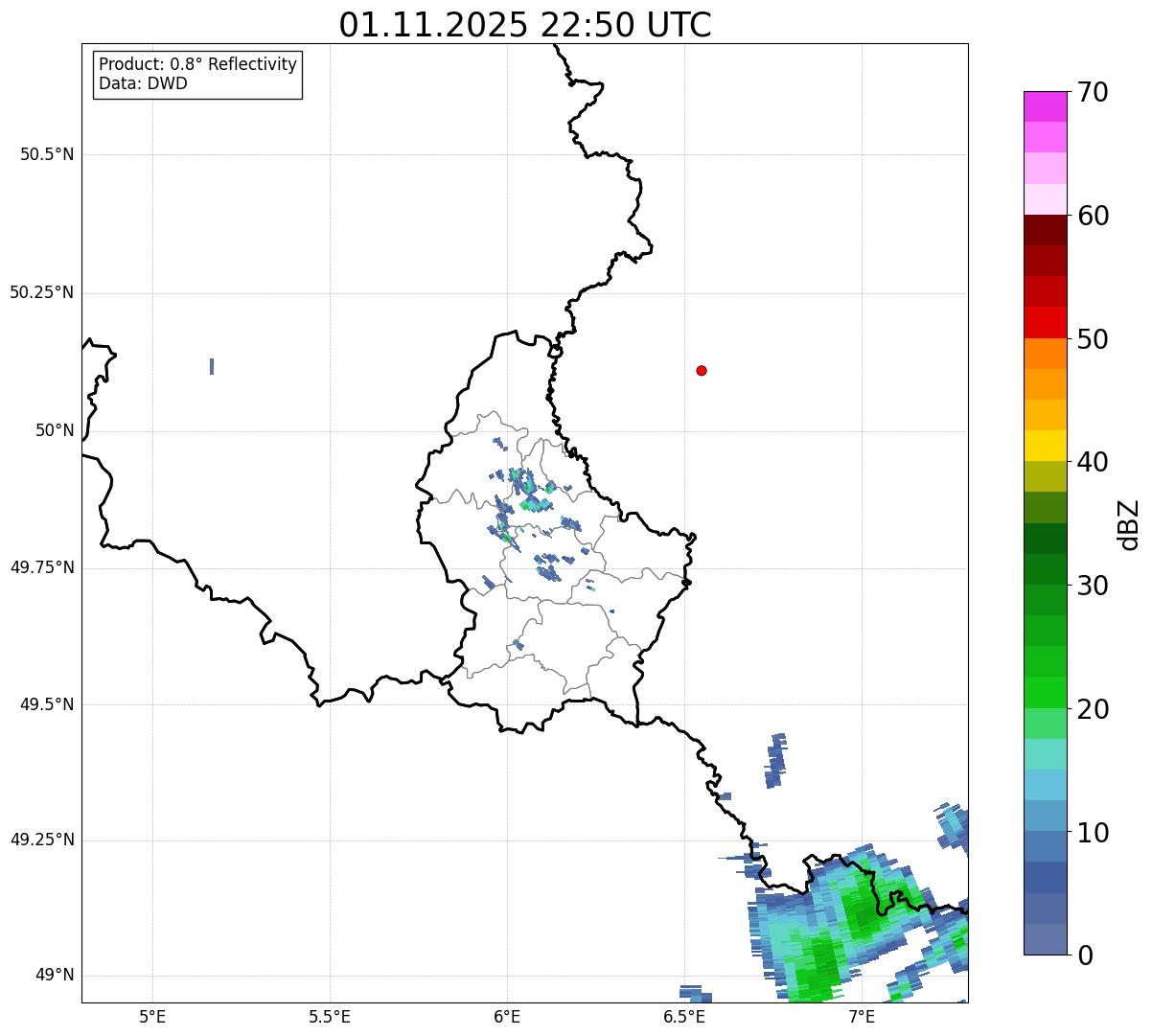This screenshot has width=1152, height=1036.
Task: Click the dark maroon colorbar segment below 60
Action: [1045, 230]
